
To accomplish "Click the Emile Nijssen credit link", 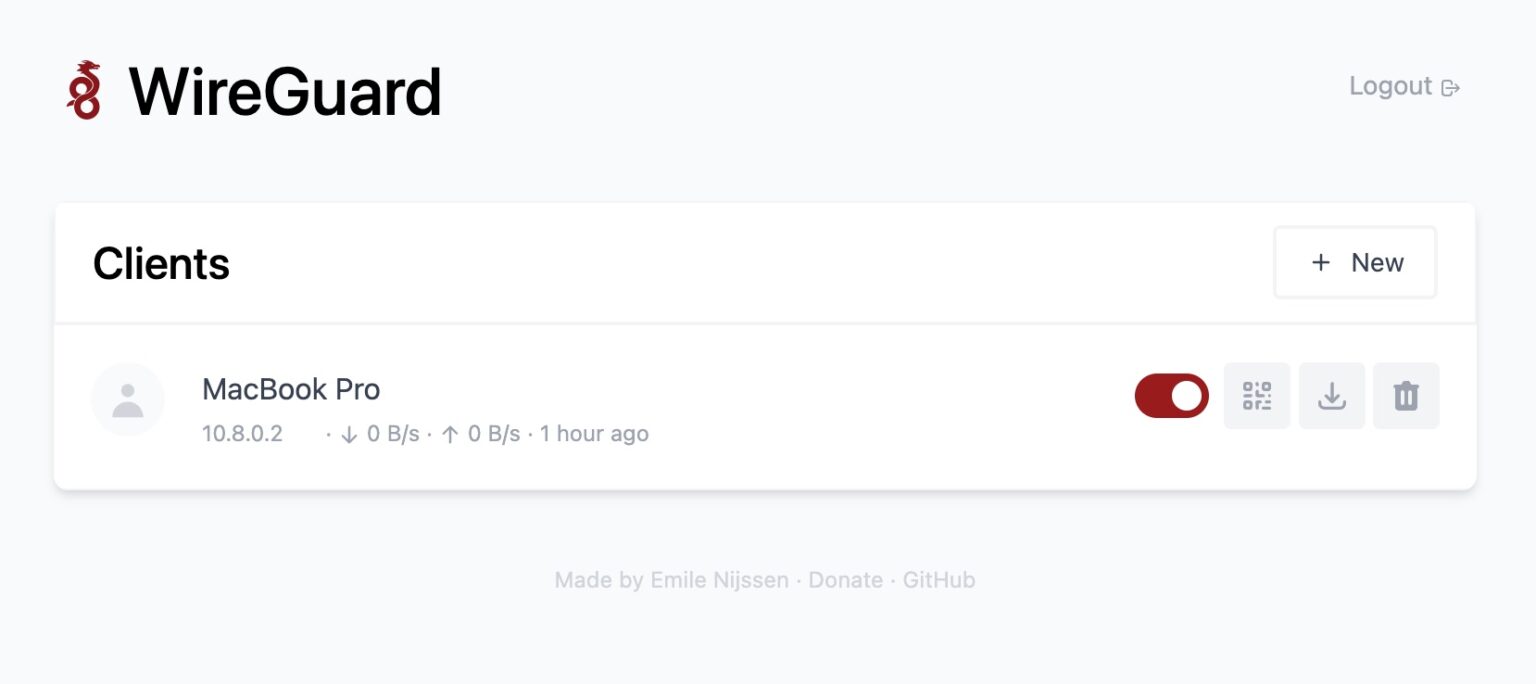I will tap(720, 580).
